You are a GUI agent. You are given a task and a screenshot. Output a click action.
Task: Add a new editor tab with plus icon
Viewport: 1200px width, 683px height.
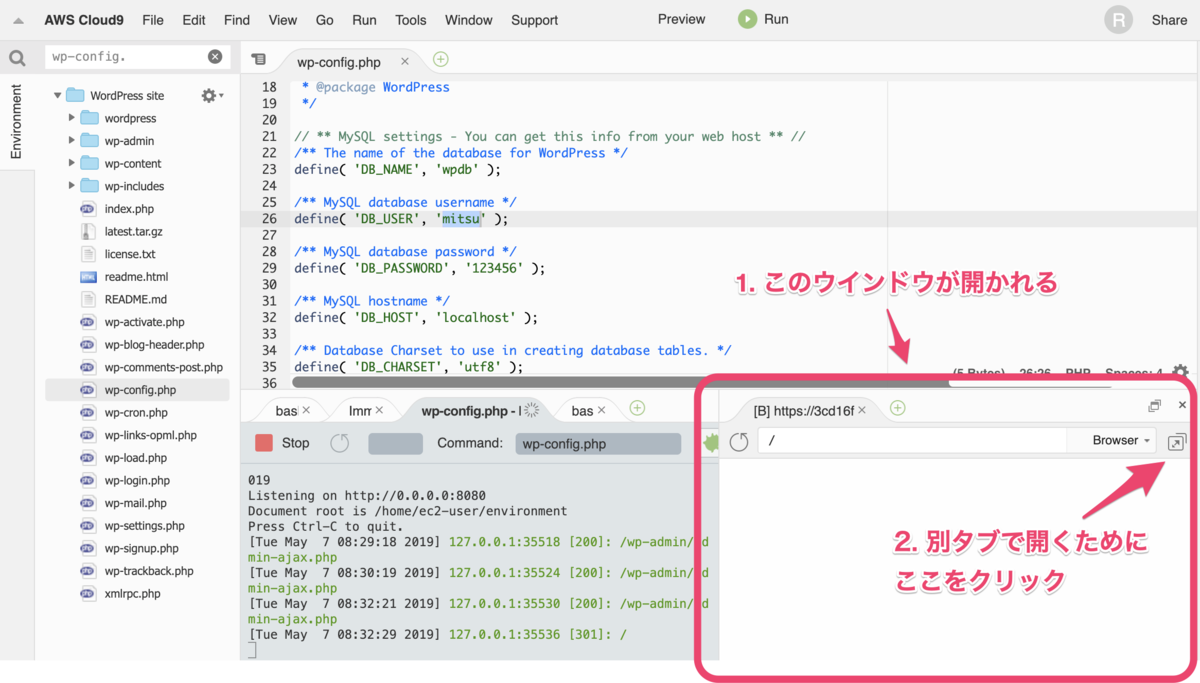coord(440,60)
